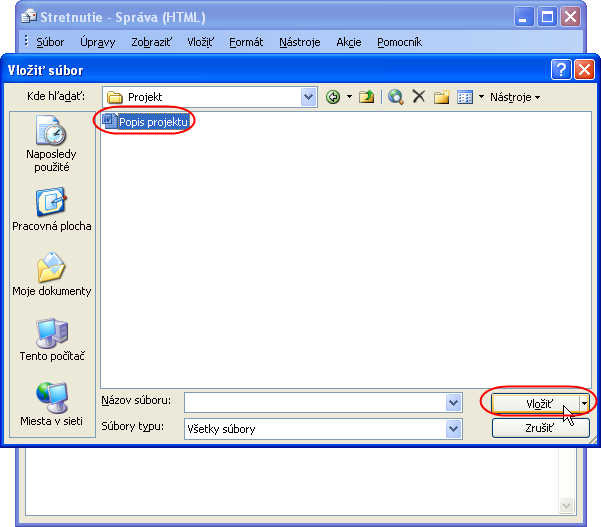Open the Search the Web tool
This screenshot has width=601, height=527.
[x=396, y=97]
